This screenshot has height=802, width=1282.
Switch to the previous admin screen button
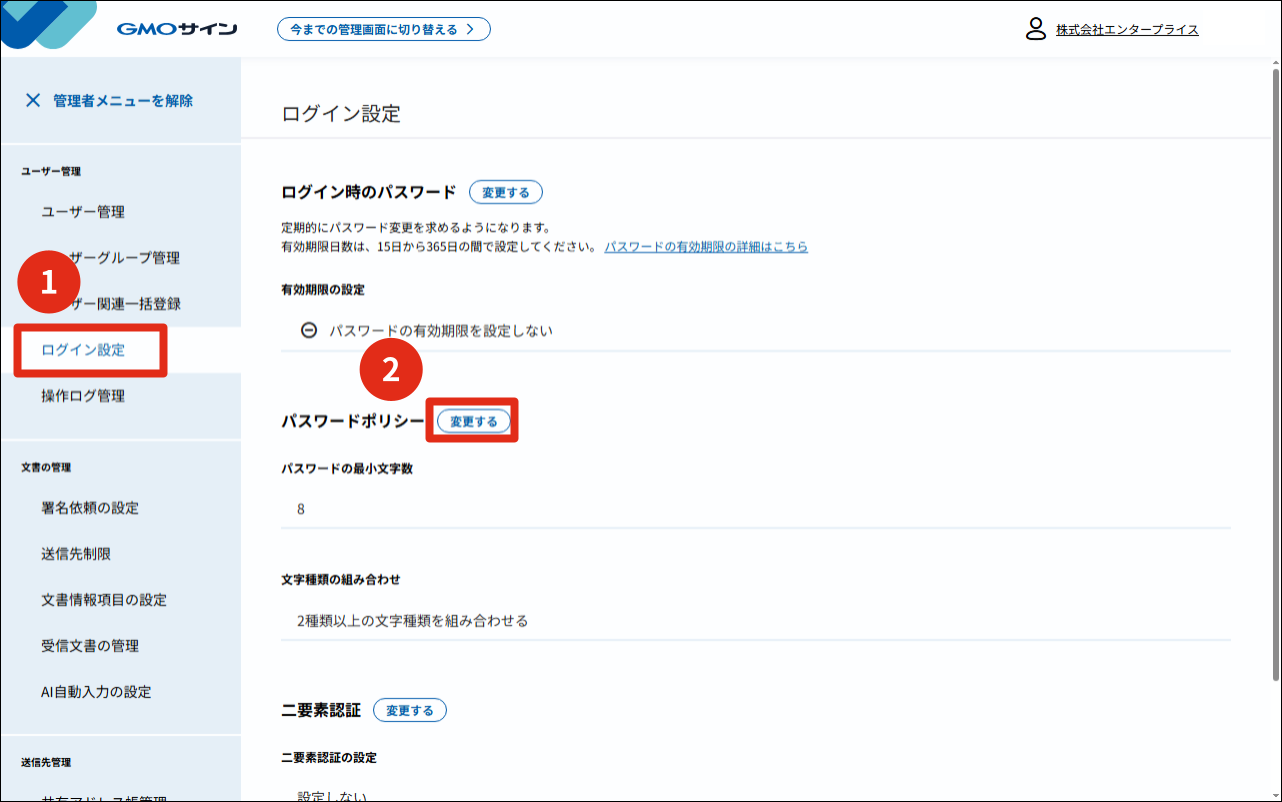tap(384, 29)
